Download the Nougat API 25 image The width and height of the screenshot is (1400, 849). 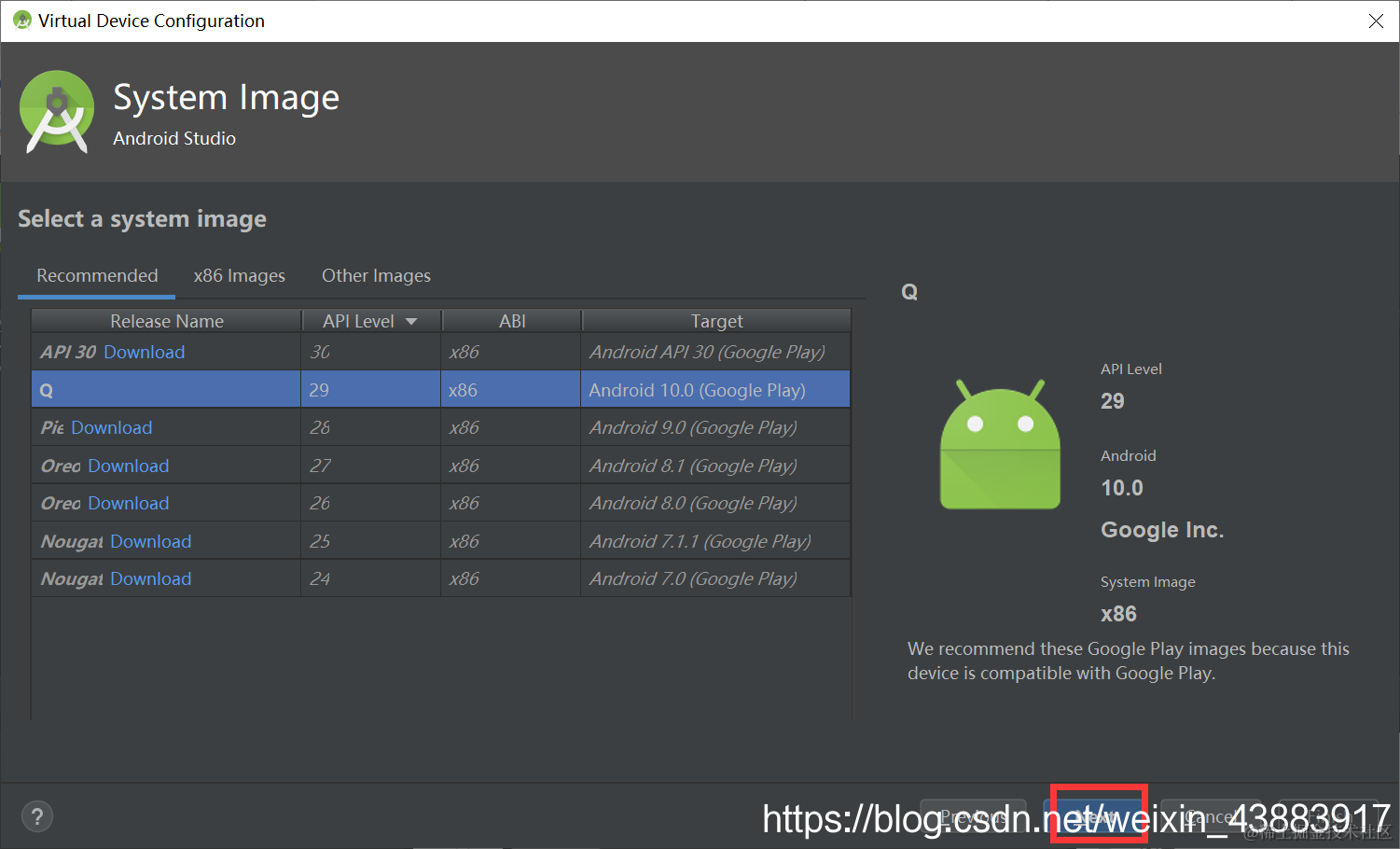point(151,541)
